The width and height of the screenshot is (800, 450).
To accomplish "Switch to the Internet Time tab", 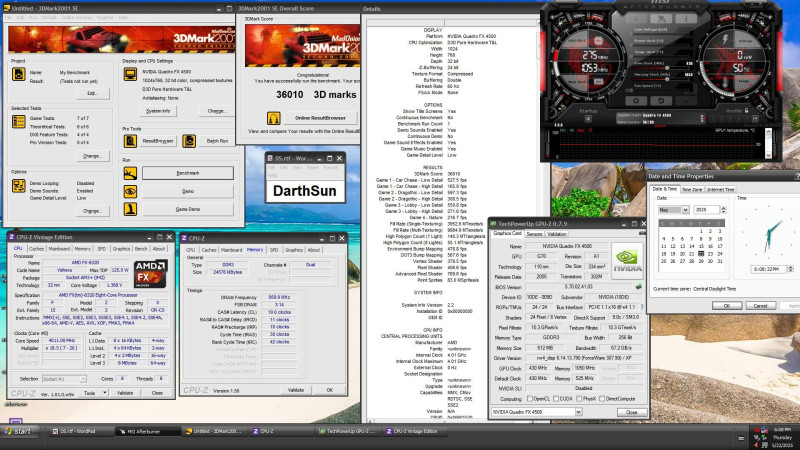I will click(720, 189).
